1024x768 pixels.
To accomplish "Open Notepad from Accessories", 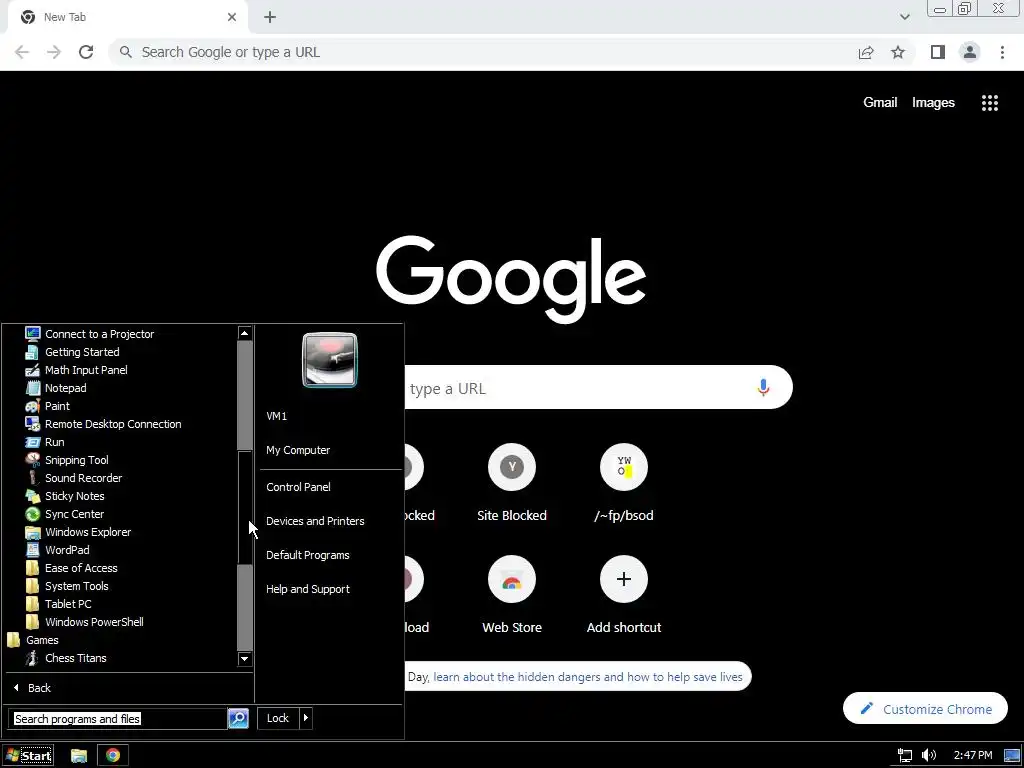I will click(56, 388).
